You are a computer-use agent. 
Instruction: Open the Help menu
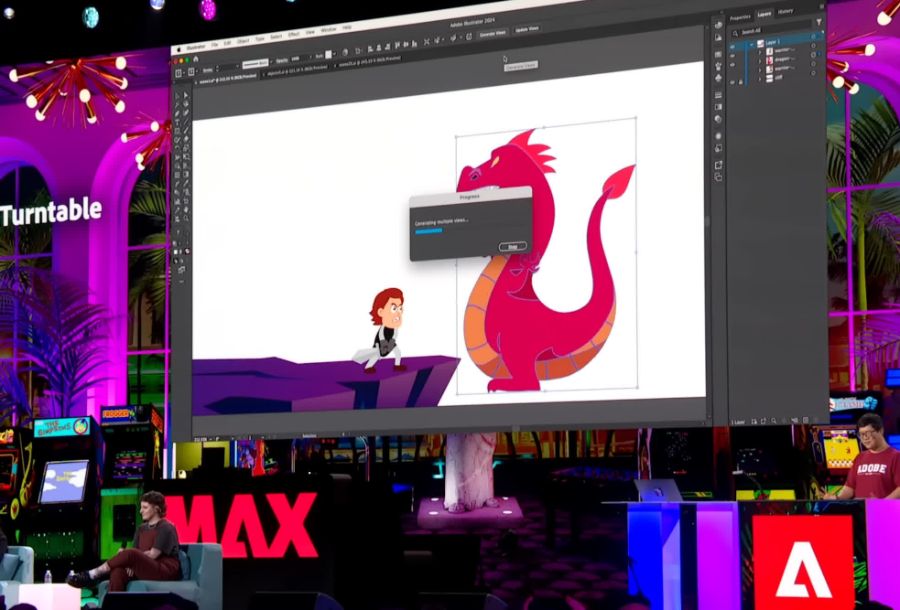pos(347,27)
